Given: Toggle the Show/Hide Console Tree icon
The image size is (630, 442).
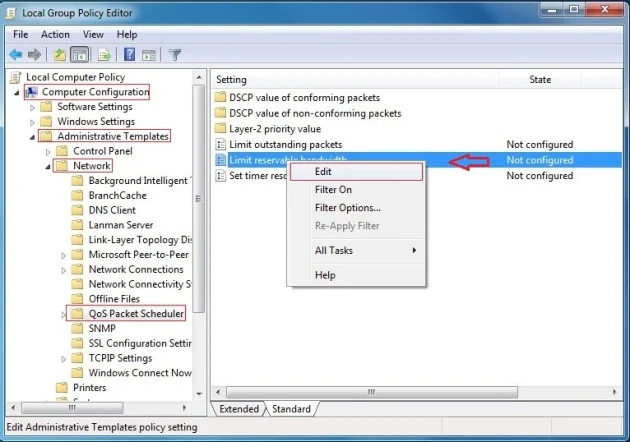Looking at the screenshot, I should pos(79,54).
